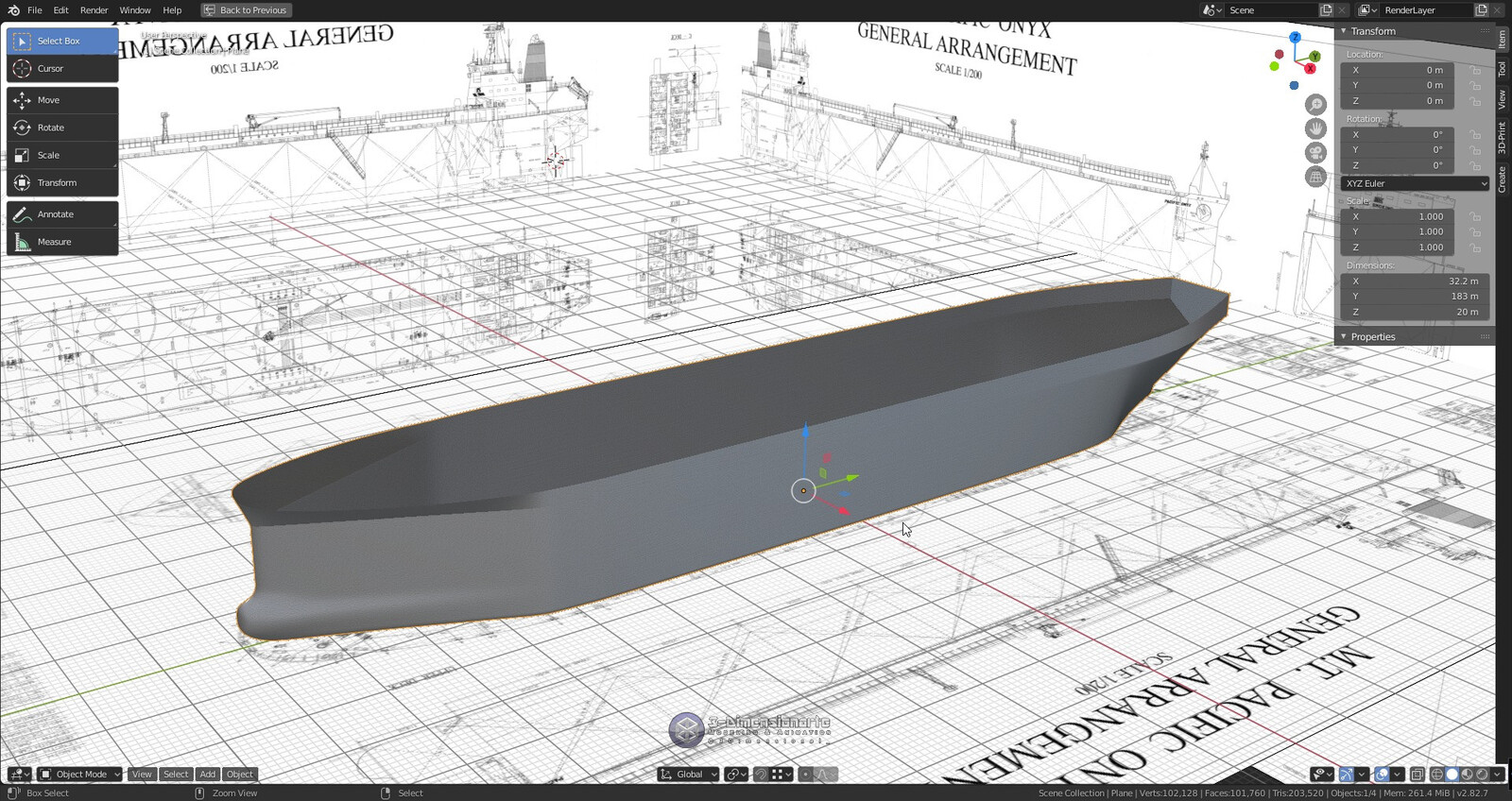Click the Back to Previous button
The height and width of the screenshot is (801, 1512).
point(246,10)
